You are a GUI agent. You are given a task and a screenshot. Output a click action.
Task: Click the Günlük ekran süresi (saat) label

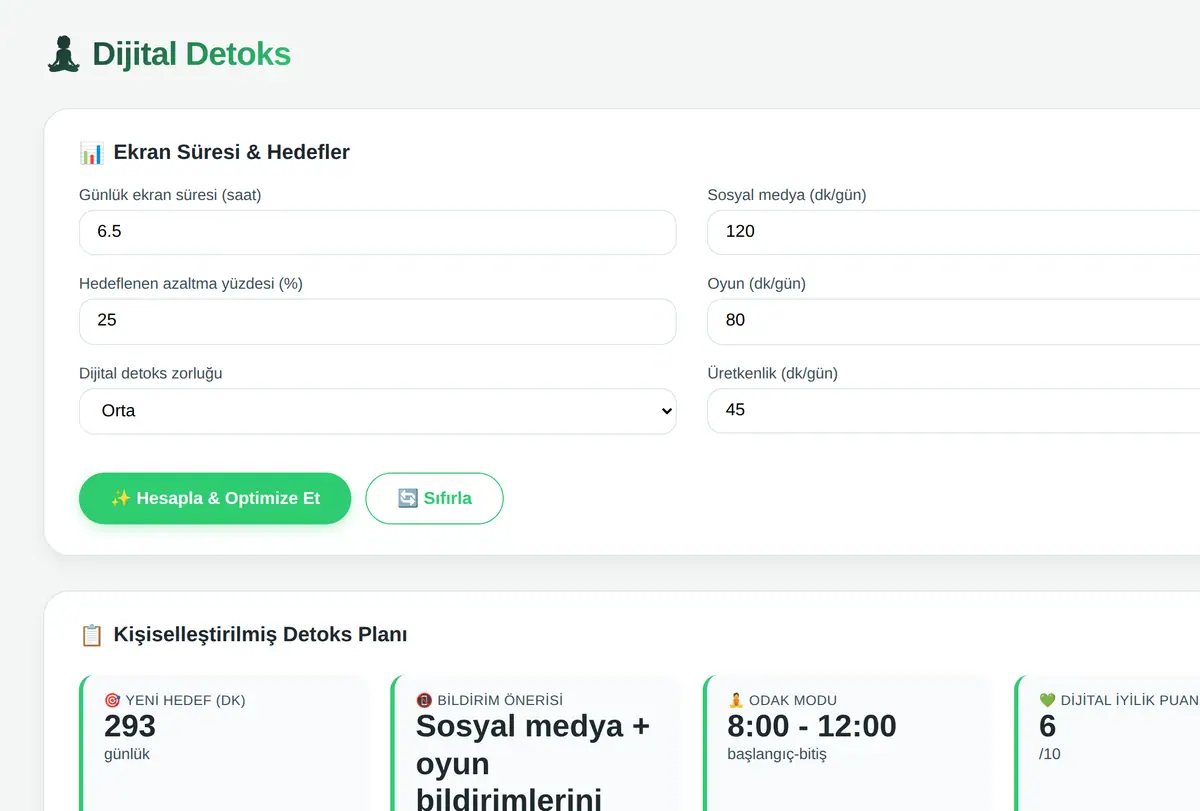(x=170, y=195)
